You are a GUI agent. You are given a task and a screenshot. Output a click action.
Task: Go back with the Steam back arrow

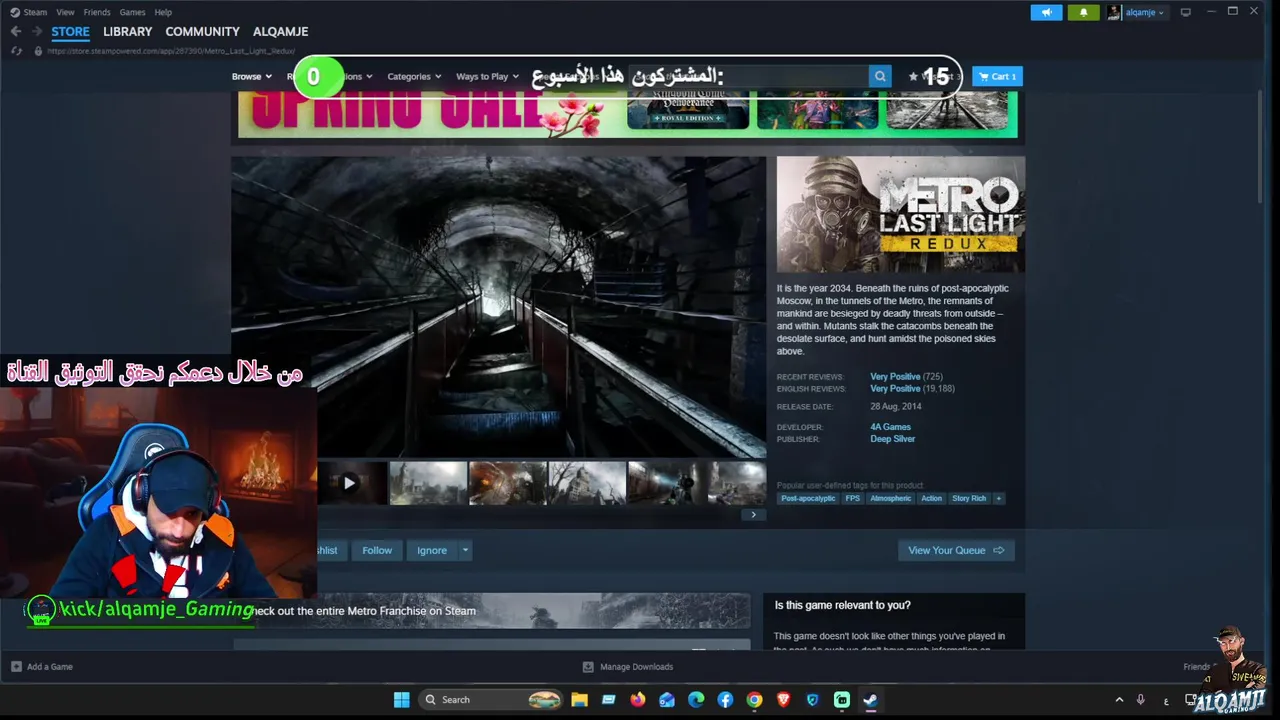tap(15, 31)
